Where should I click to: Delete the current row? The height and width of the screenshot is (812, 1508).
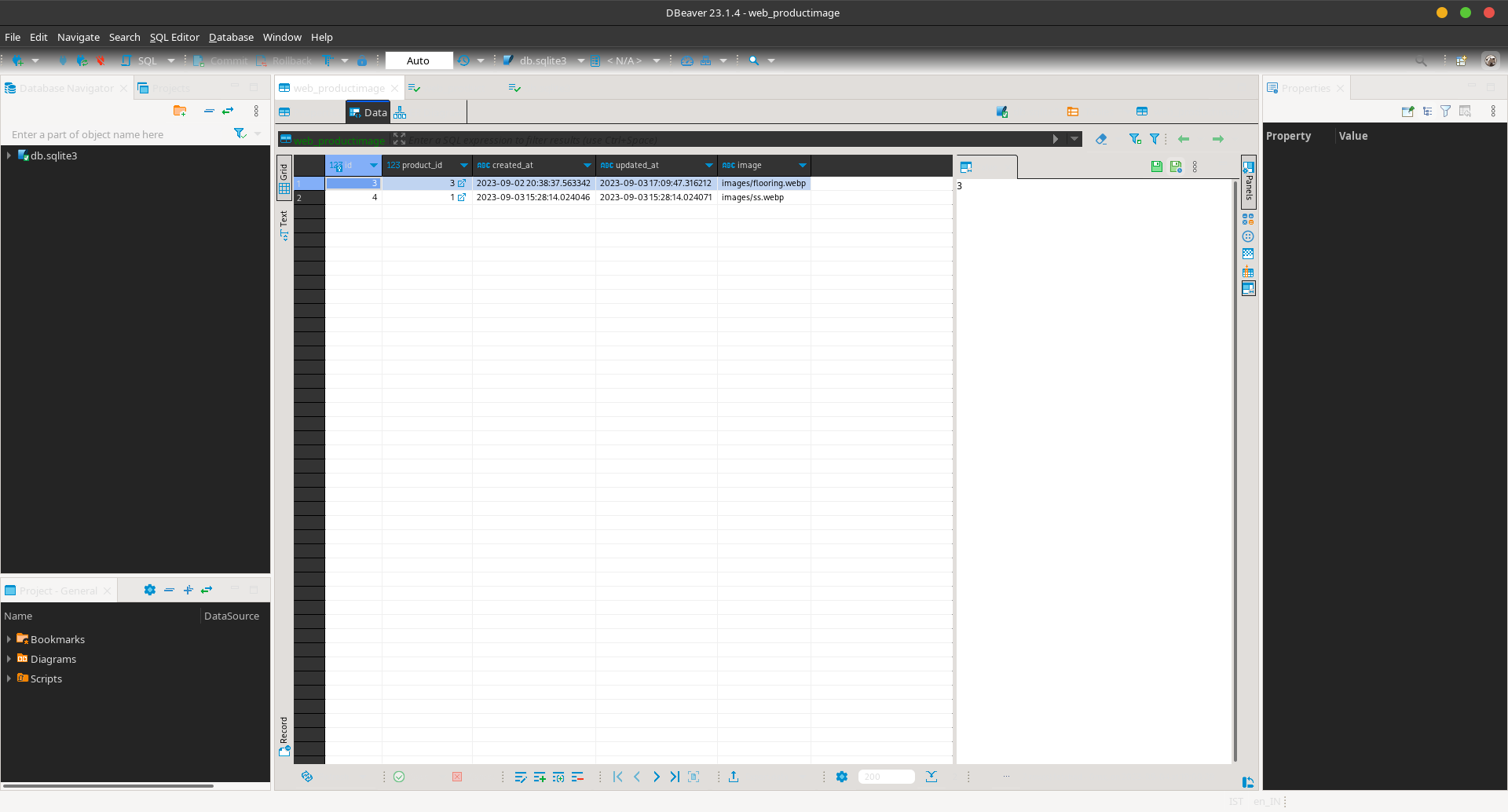578,776
